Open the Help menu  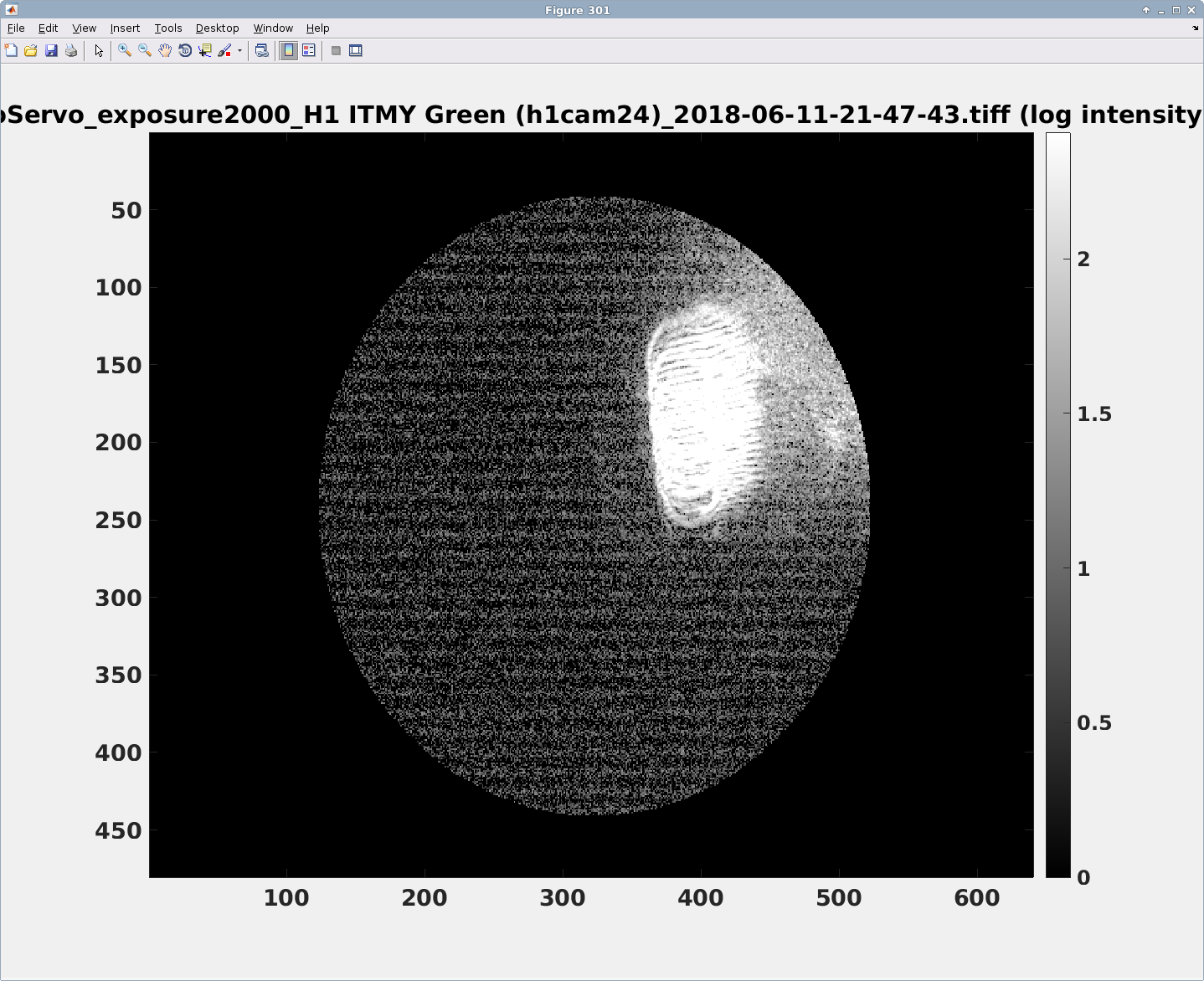318,28
